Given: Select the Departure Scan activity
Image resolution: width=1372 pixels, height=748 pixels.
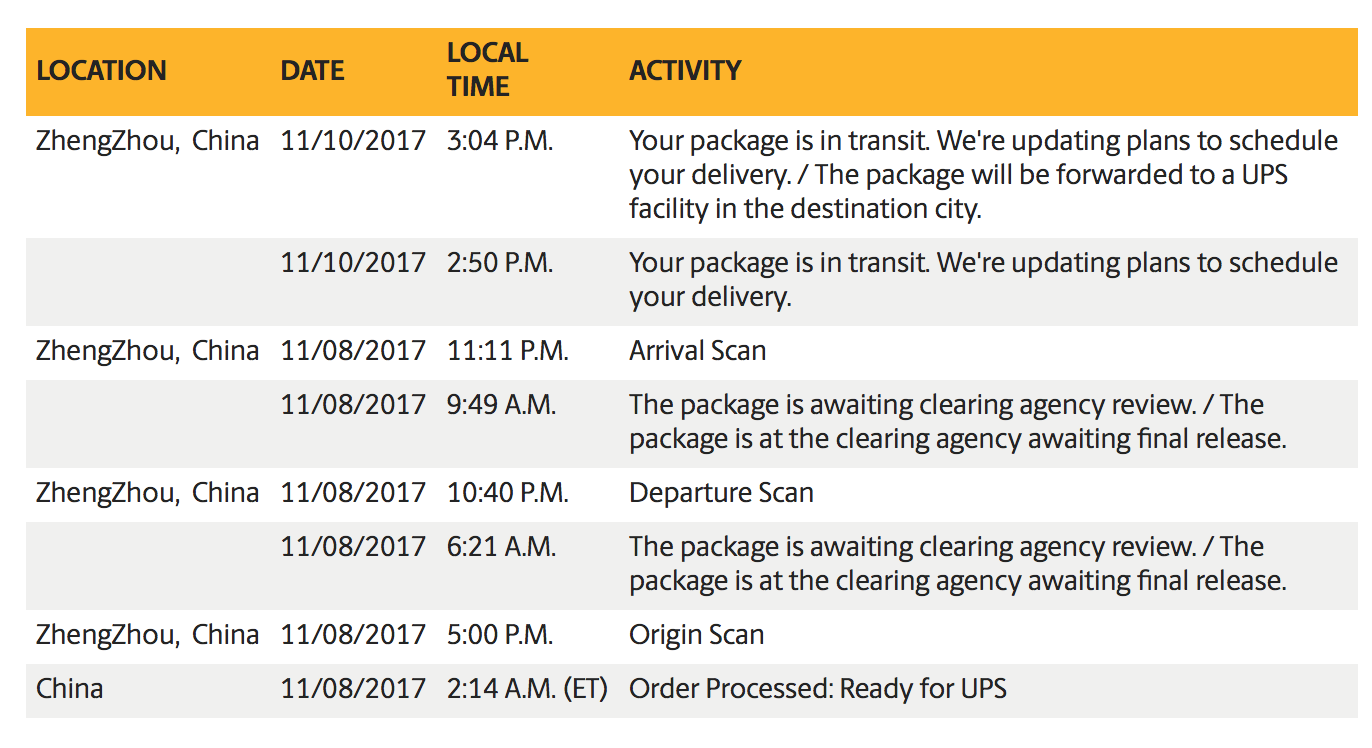Looking at the screenshot, I should pyautogui.click(x=721, y=493).
